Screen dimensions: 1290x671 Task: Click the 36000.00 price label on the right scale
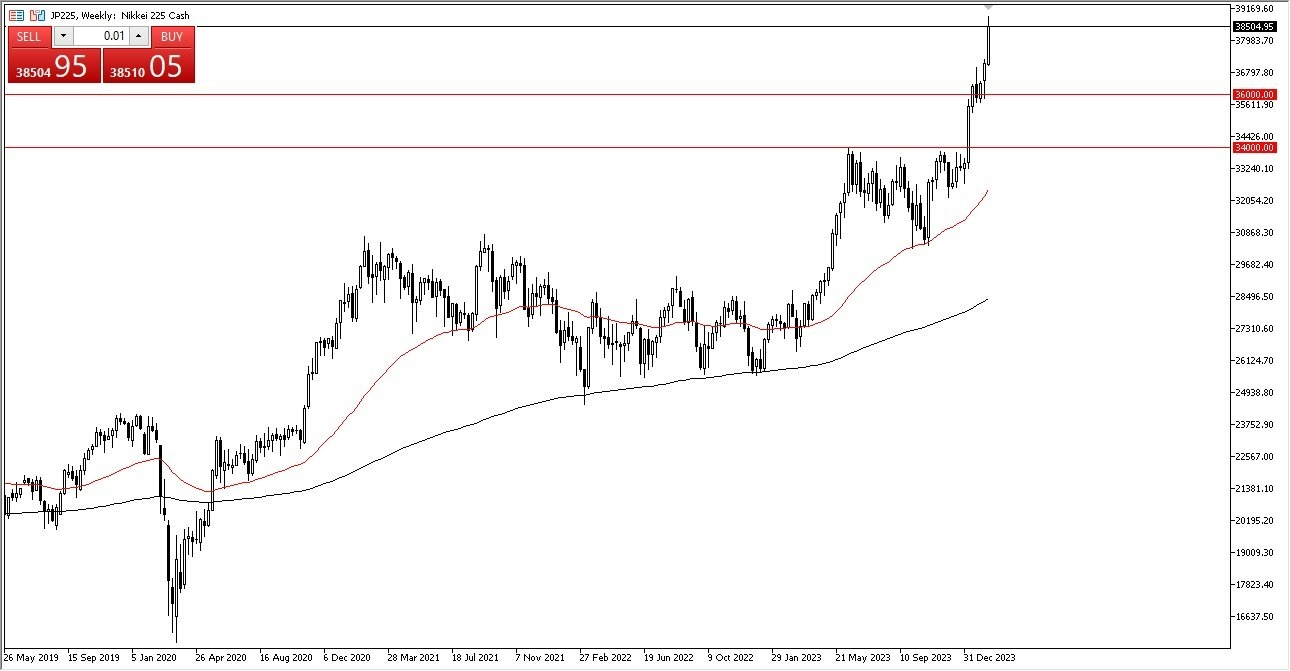[x=1256, y=95]
